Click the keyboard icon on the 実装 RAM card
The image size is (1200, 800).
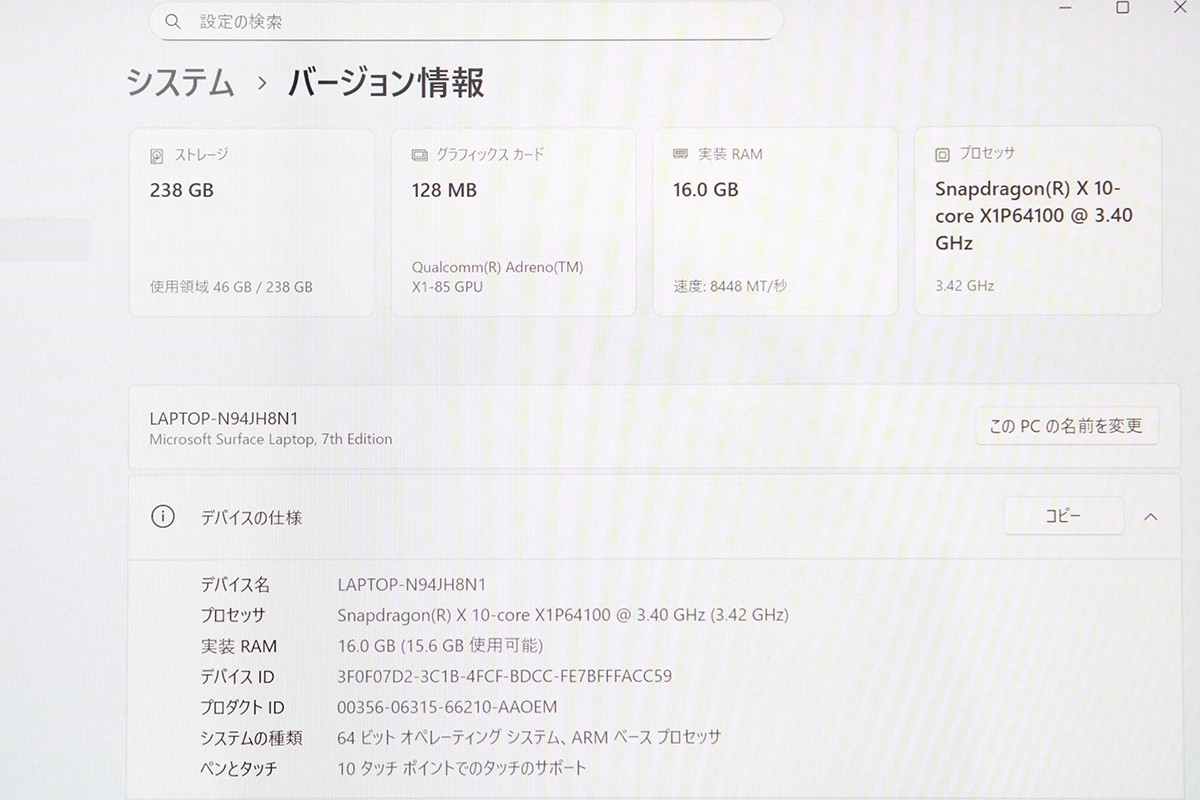[x=680, y=154]
